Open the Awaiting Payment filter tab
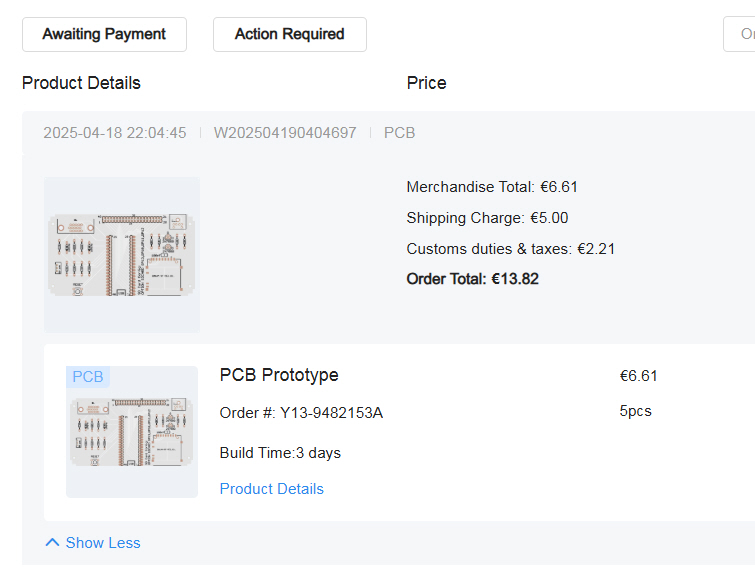The height and width of the screenshot is (577, 755). click(104, 34)
